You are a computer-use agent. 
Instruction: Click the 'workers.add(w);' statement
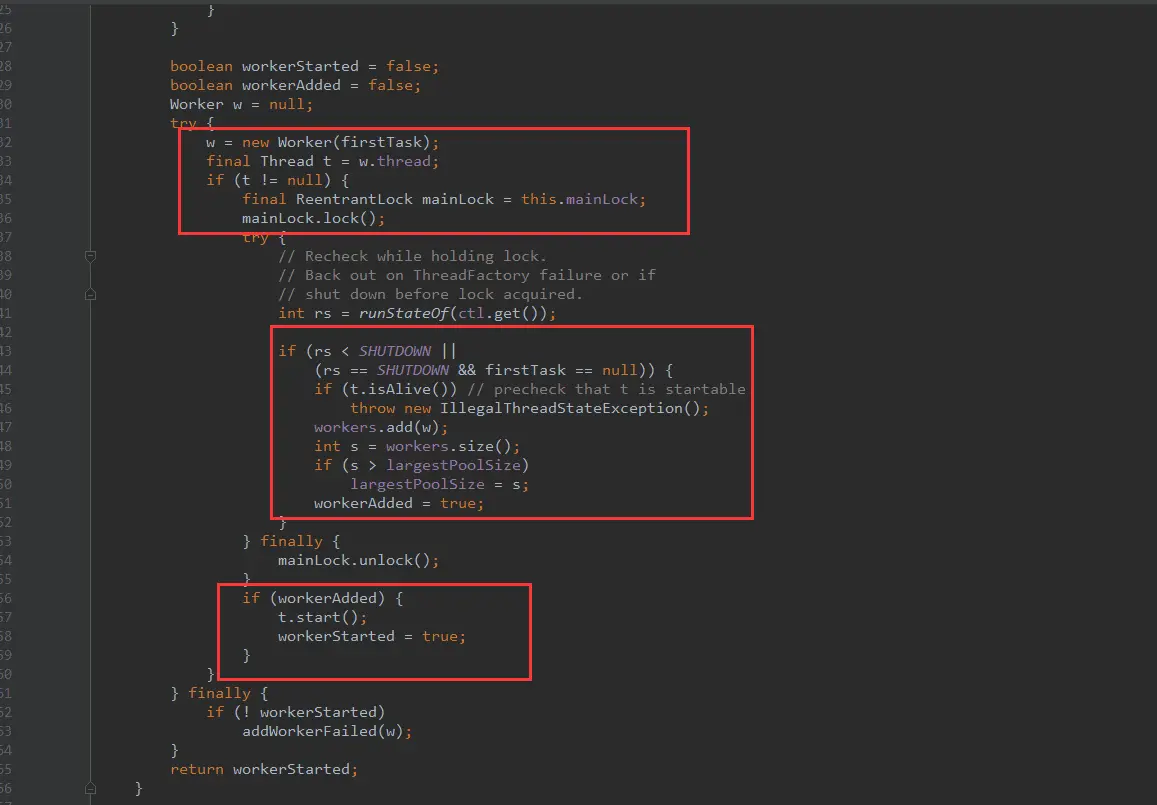pos(381,427)
